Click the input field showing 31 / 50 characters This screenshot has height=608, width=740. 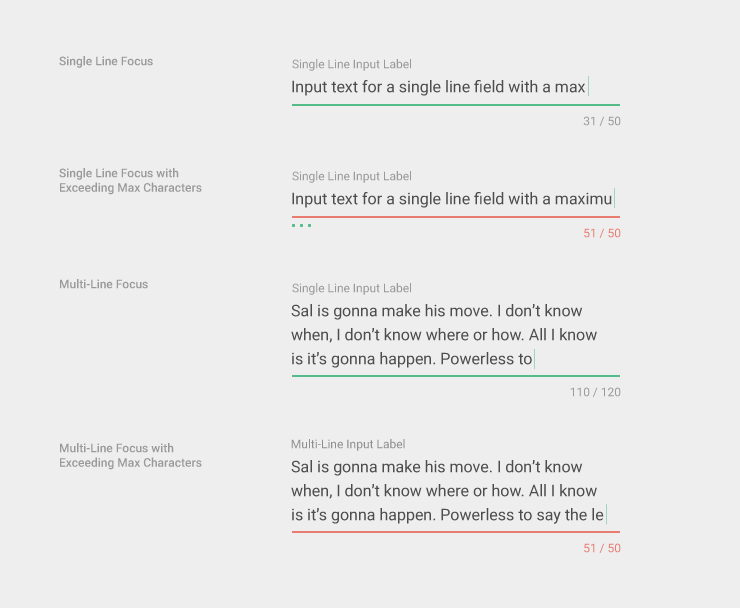coord(438,87)
